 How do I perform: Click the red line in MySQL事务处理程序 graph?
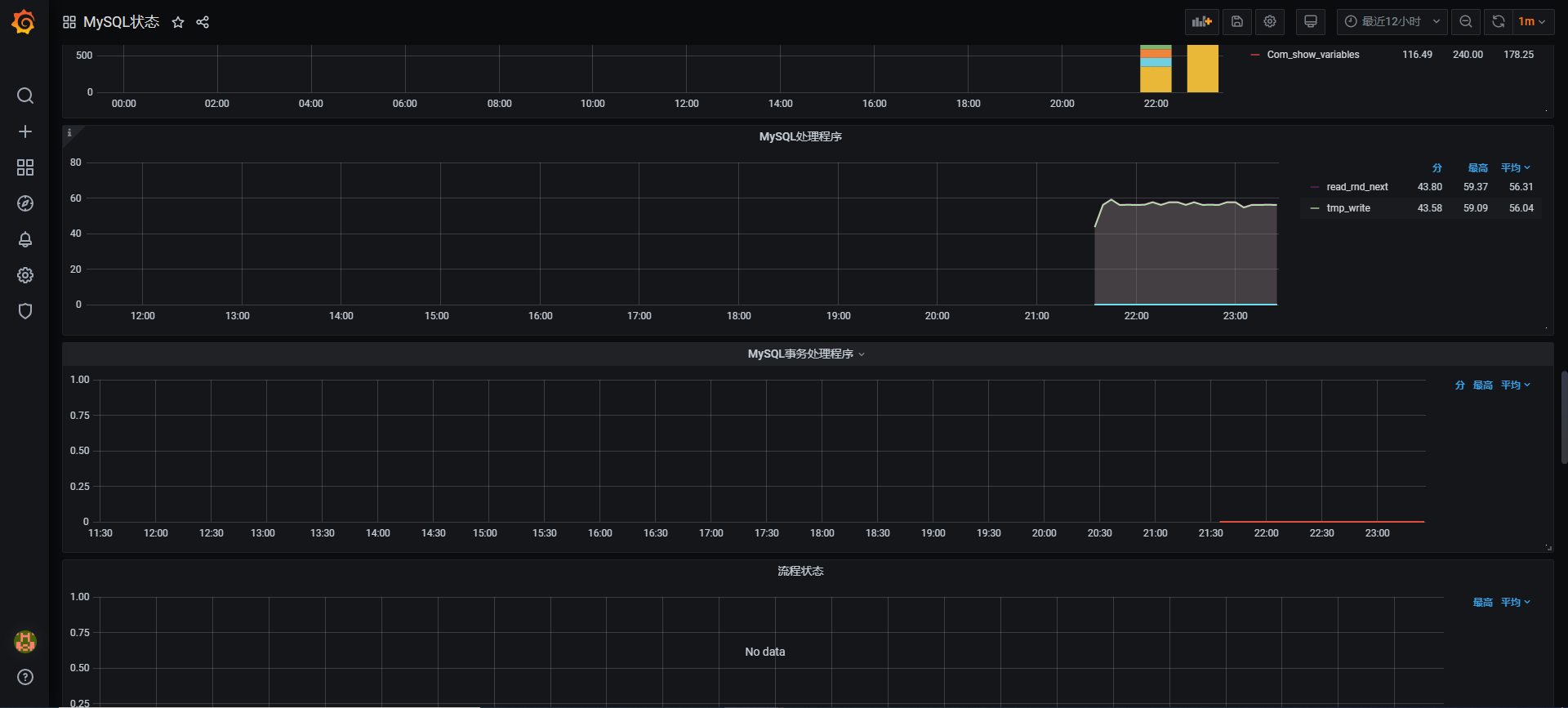(x=1321, y=521)
